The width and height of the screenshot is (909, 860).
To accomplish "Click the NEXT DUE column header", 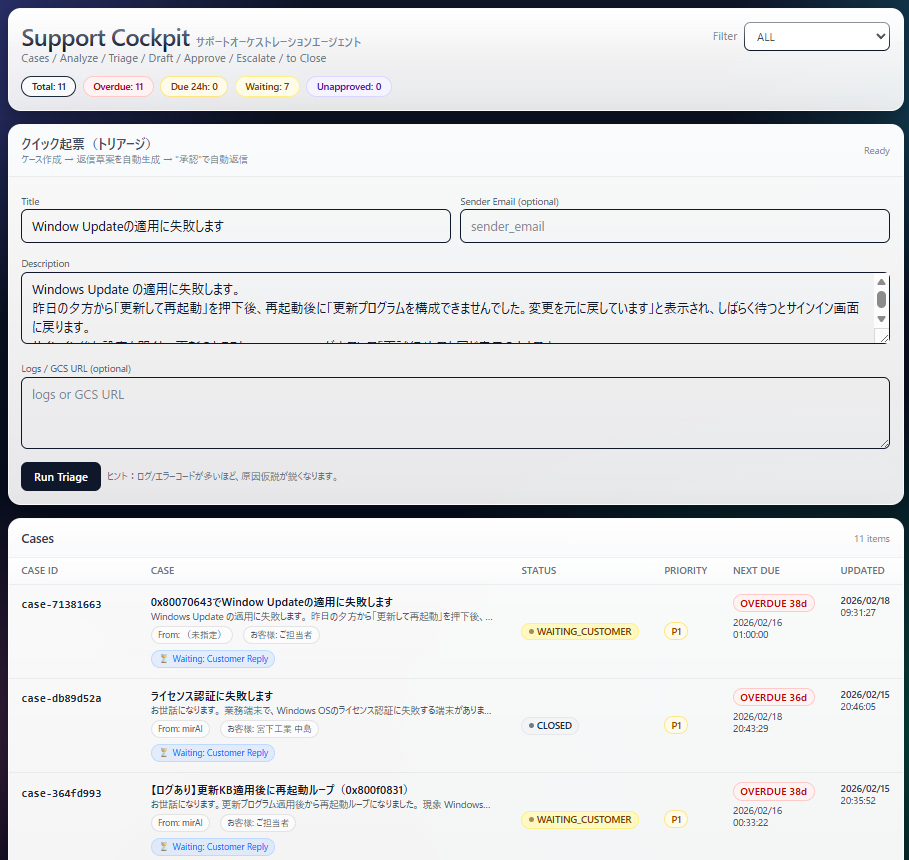I will (x=755, y=570).
